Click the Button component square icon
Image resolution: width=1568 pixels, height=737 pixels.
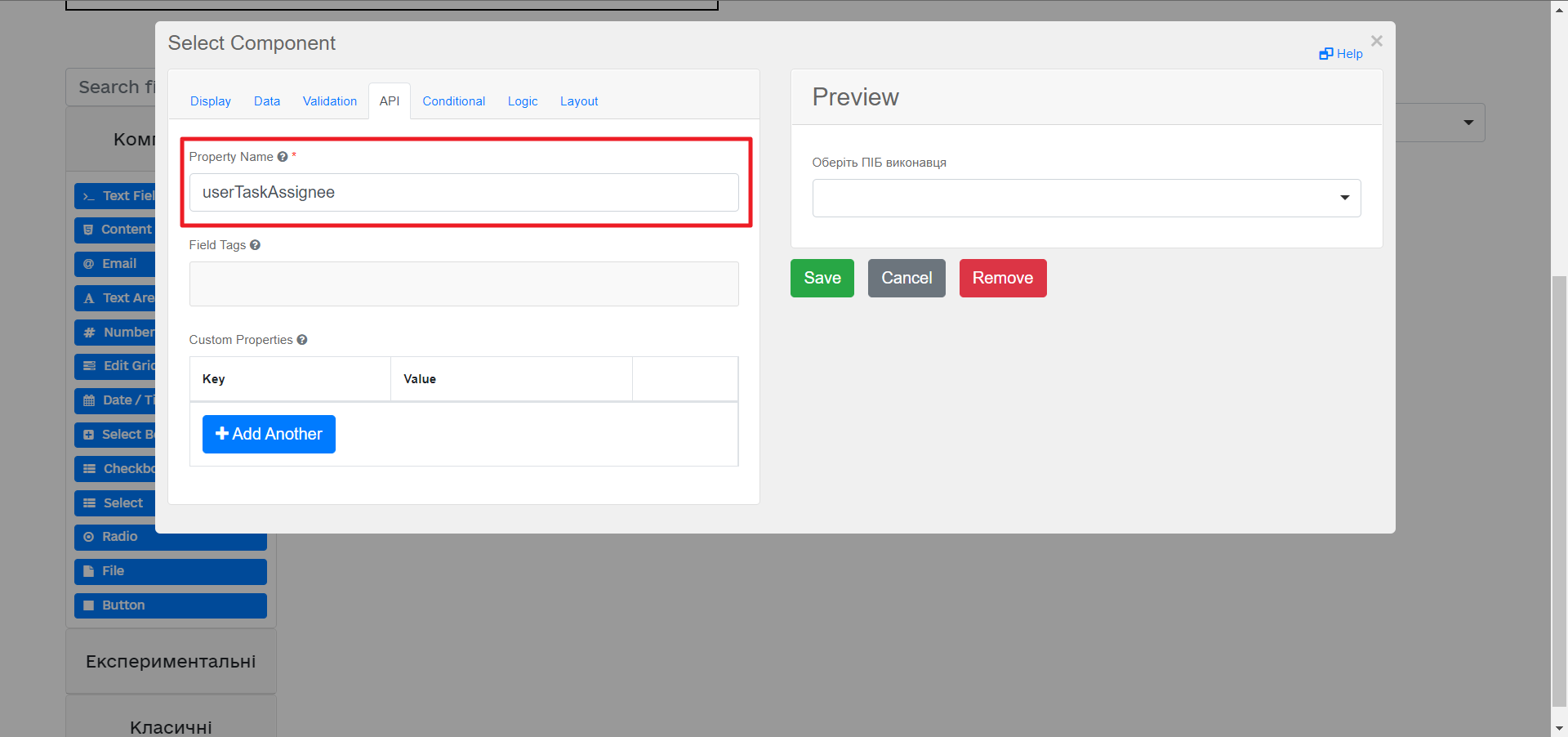point(89,605)
